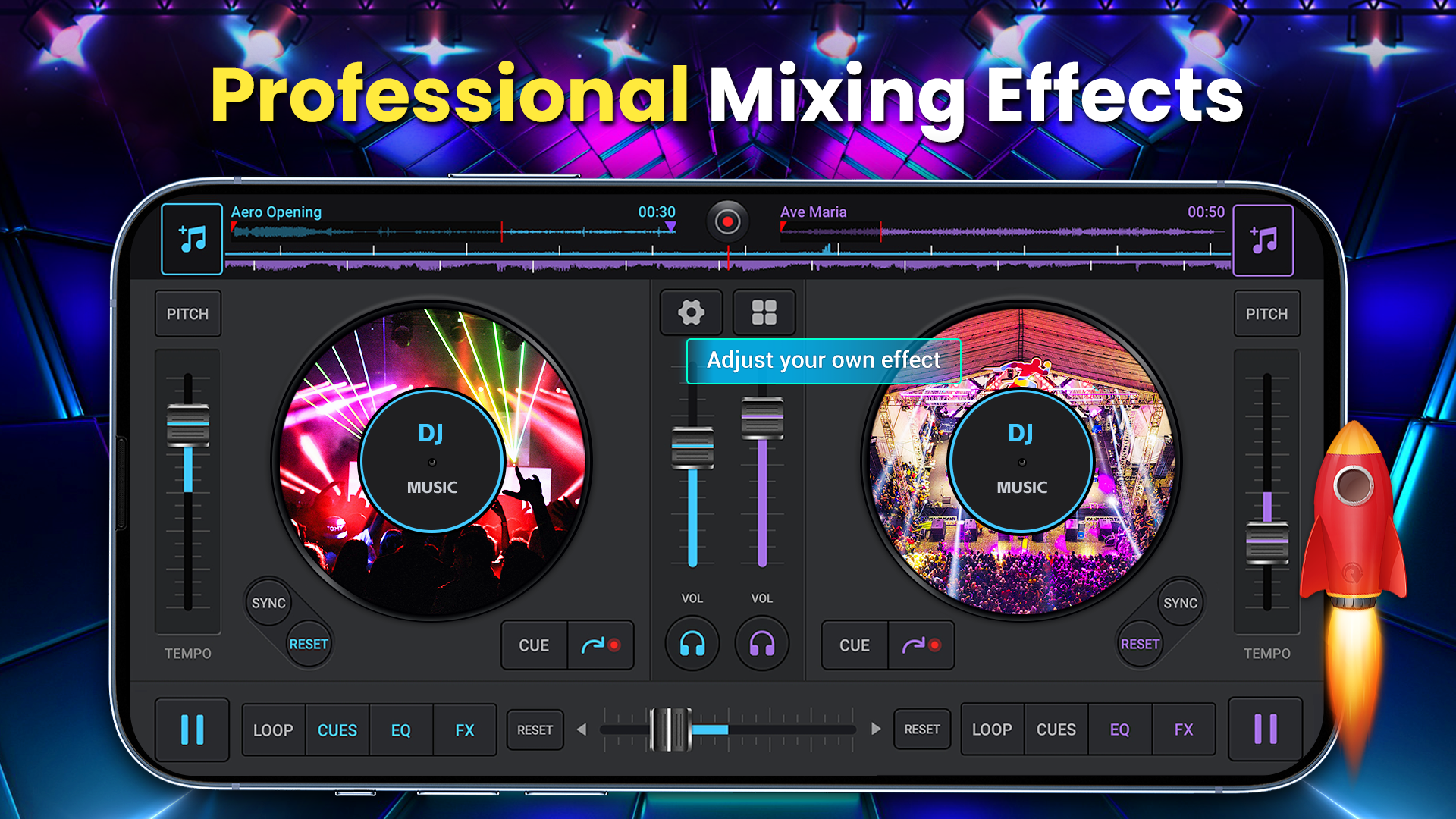This screenshot has width=1456, height=819.
Task: Toggle SYNC on the right deck
Action: [1181, 602]
